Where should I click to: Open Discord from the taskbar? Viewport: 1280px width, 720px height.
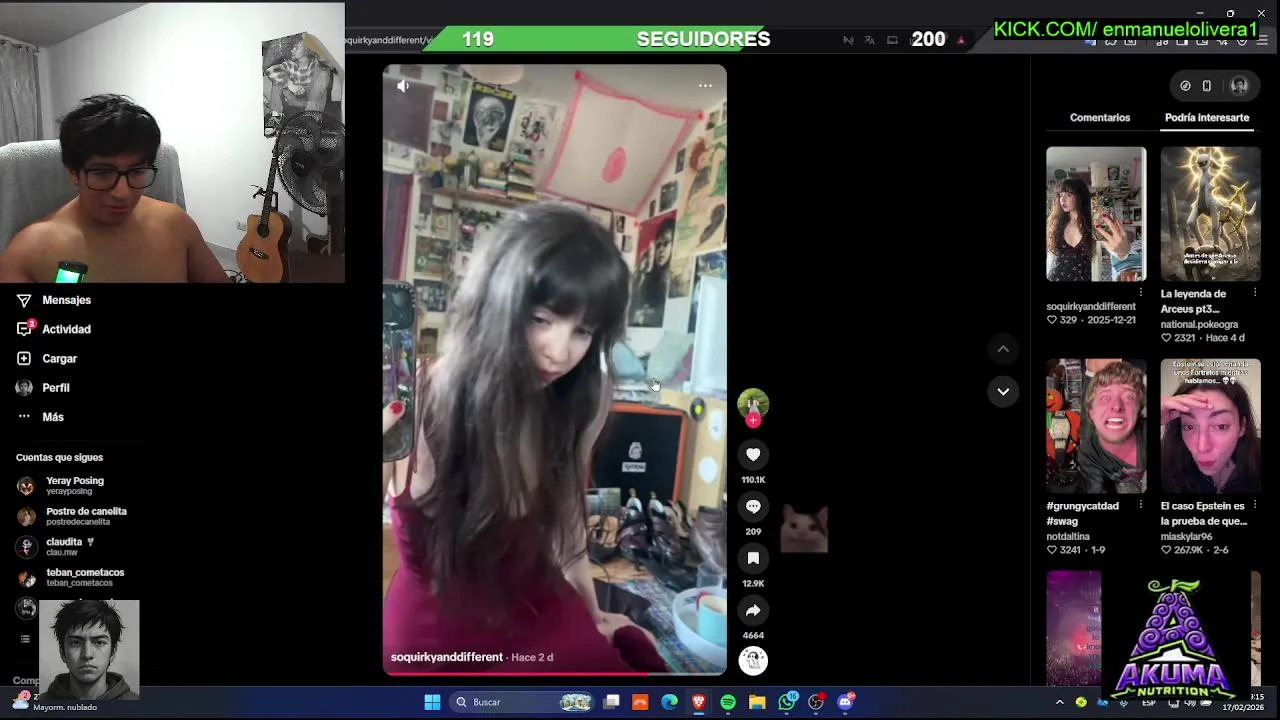coord(845,702)
